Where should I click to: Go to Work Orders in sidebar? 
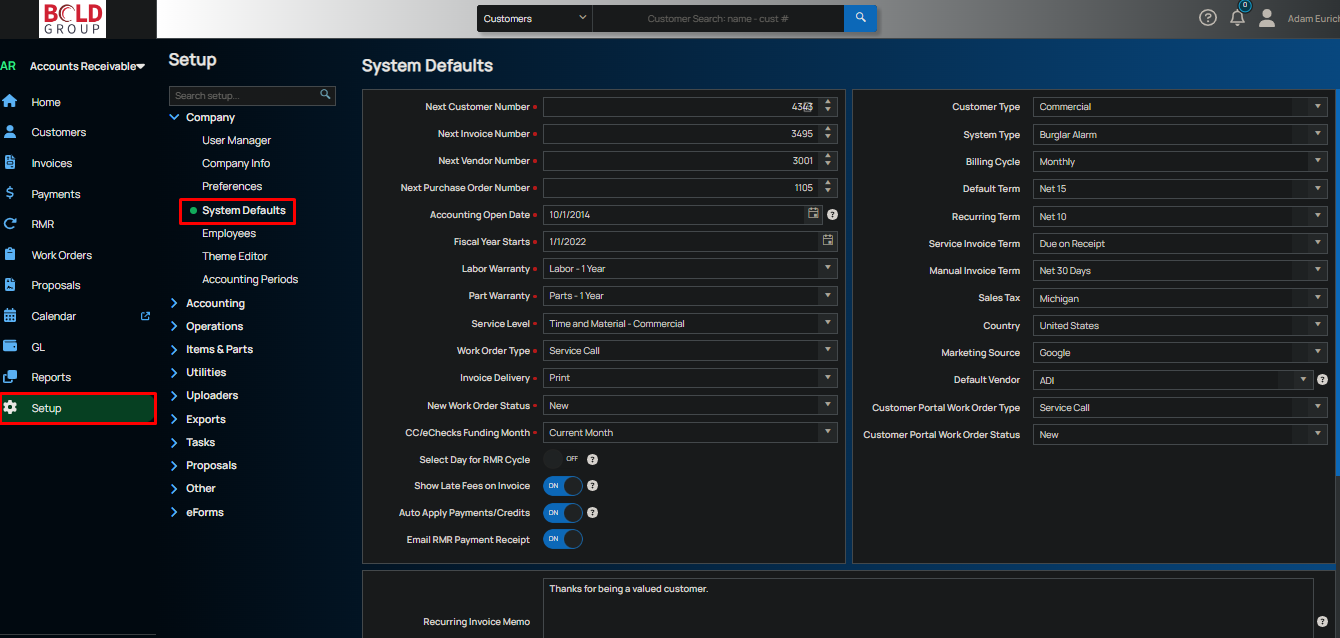click(61, 255)
